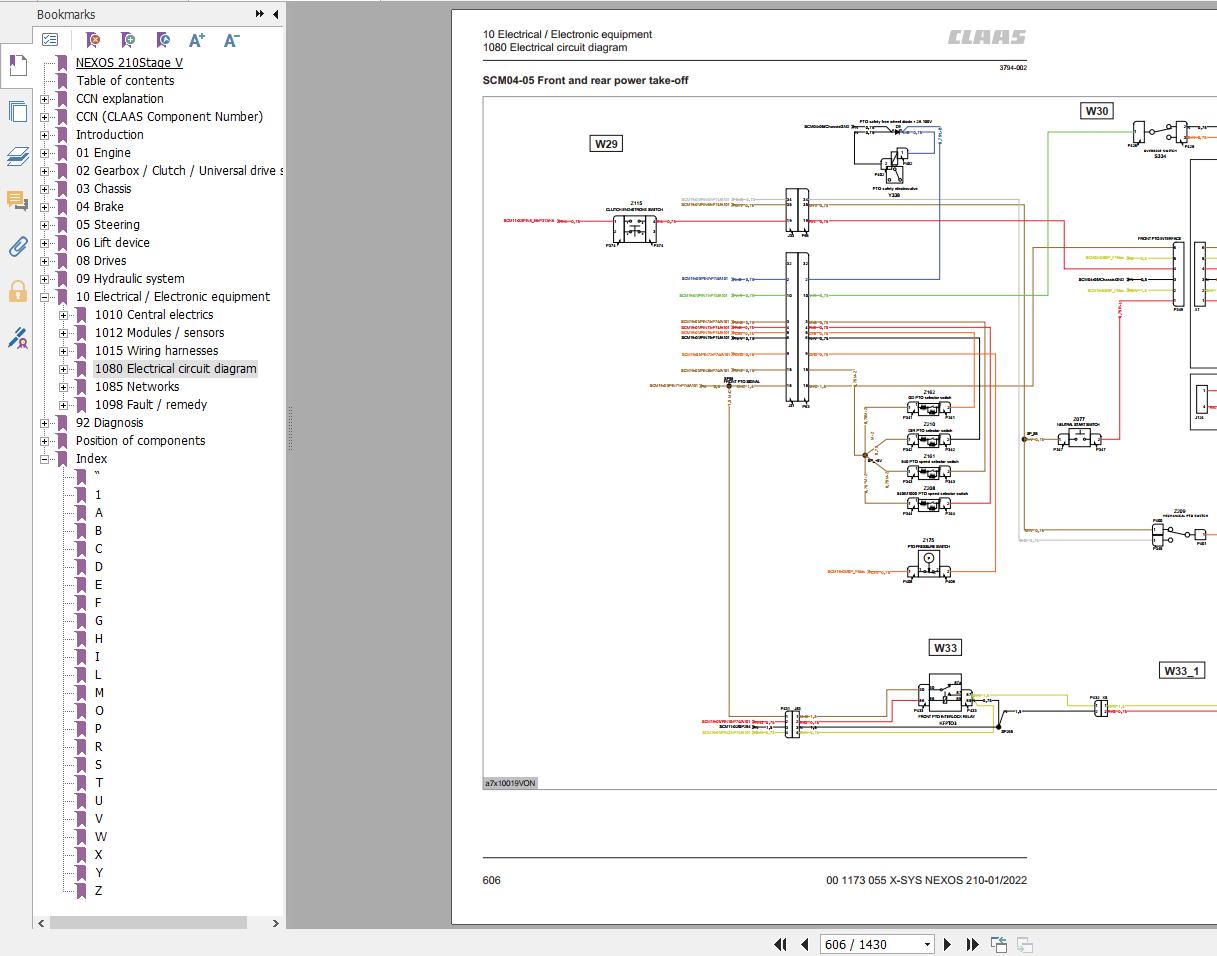Select the 1085 Networks bookmark
Image resolution: width=1217 pixels, height=956 pixels.
[137, 387]
